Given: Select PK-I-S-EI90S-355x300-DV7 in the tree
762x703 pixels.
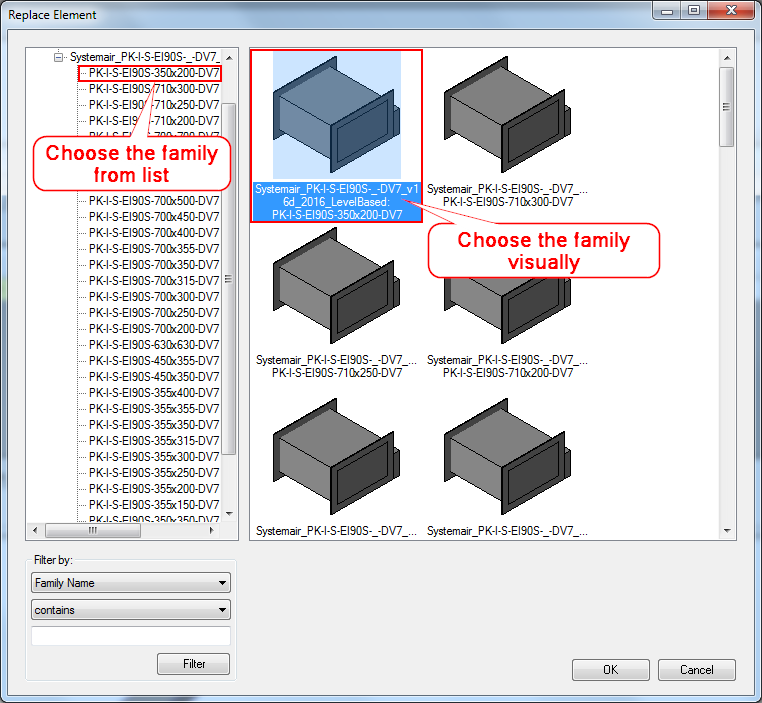Looking at the screenshot, I should click(154, 457).
